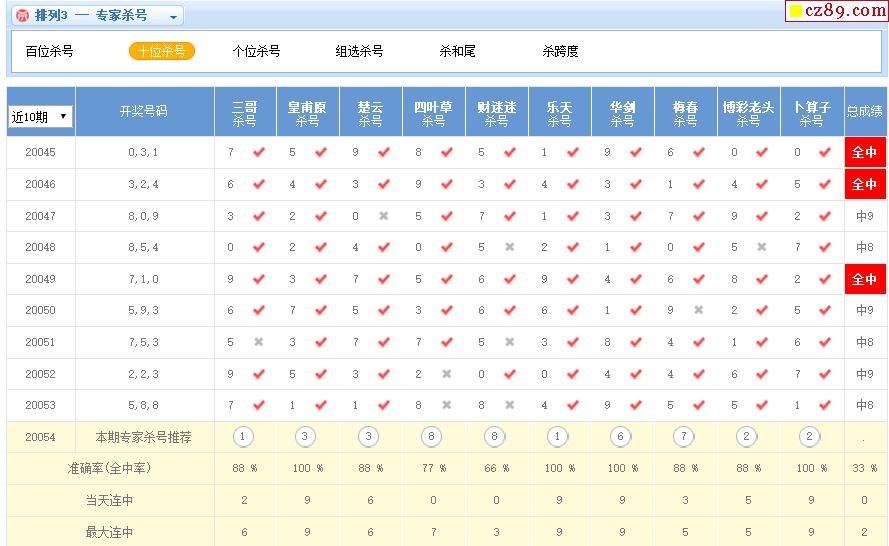
Task: Click the draw numbers 8, 0, 9
Action: (x=143, y=215)
